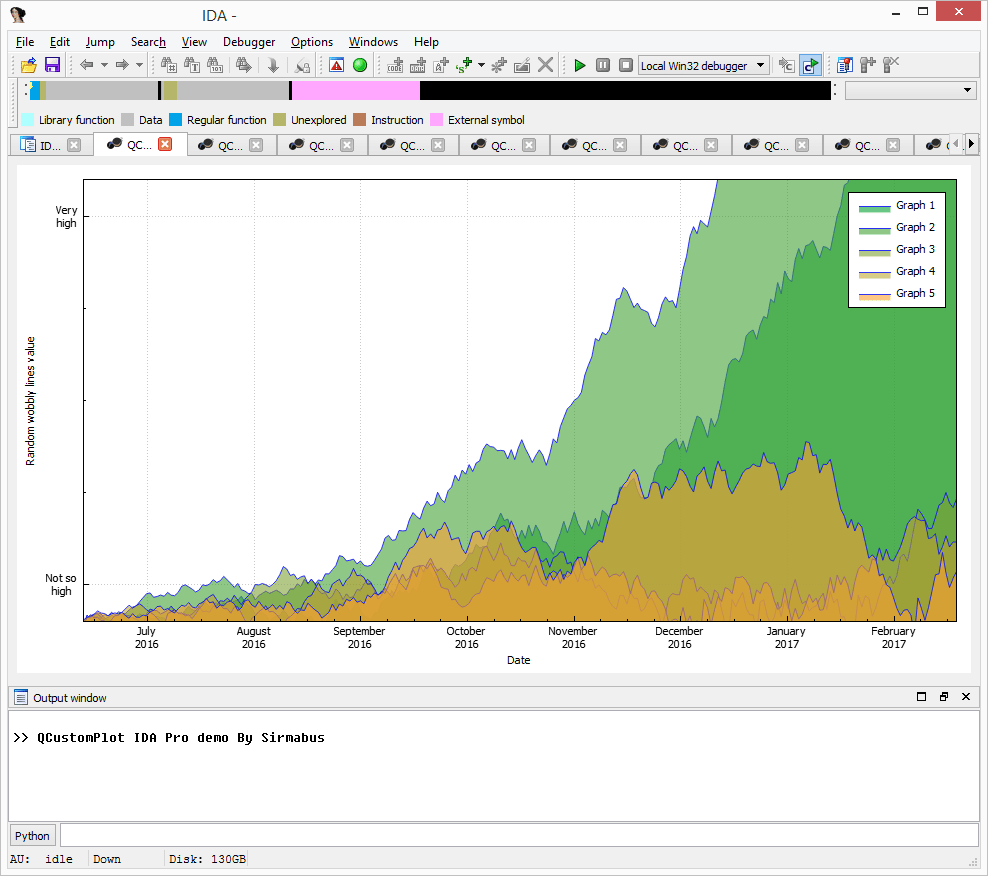This screenshot has height=876, width=988.
Task: Open the Options menu
Action: pos(312,42)
